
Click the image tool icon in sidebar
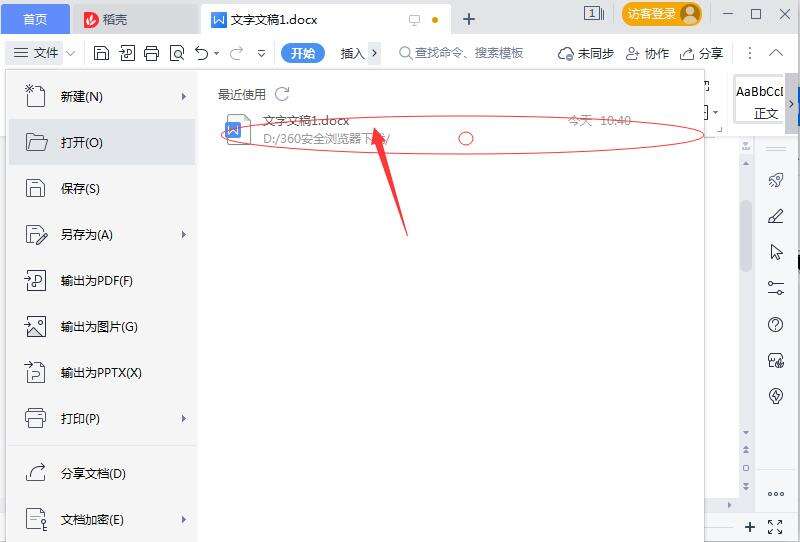[776, 360]
